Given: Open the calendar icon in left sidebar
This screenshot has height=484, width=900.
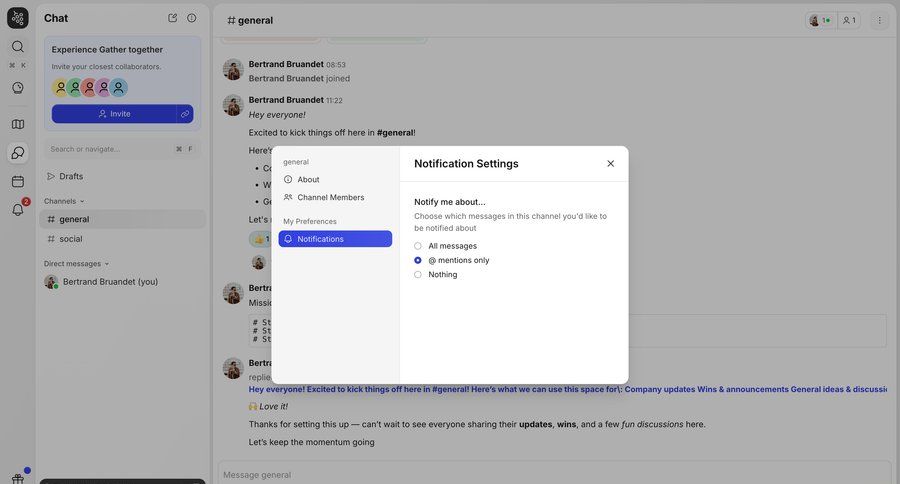Looking at the screenshot, I should click(18, 181).
